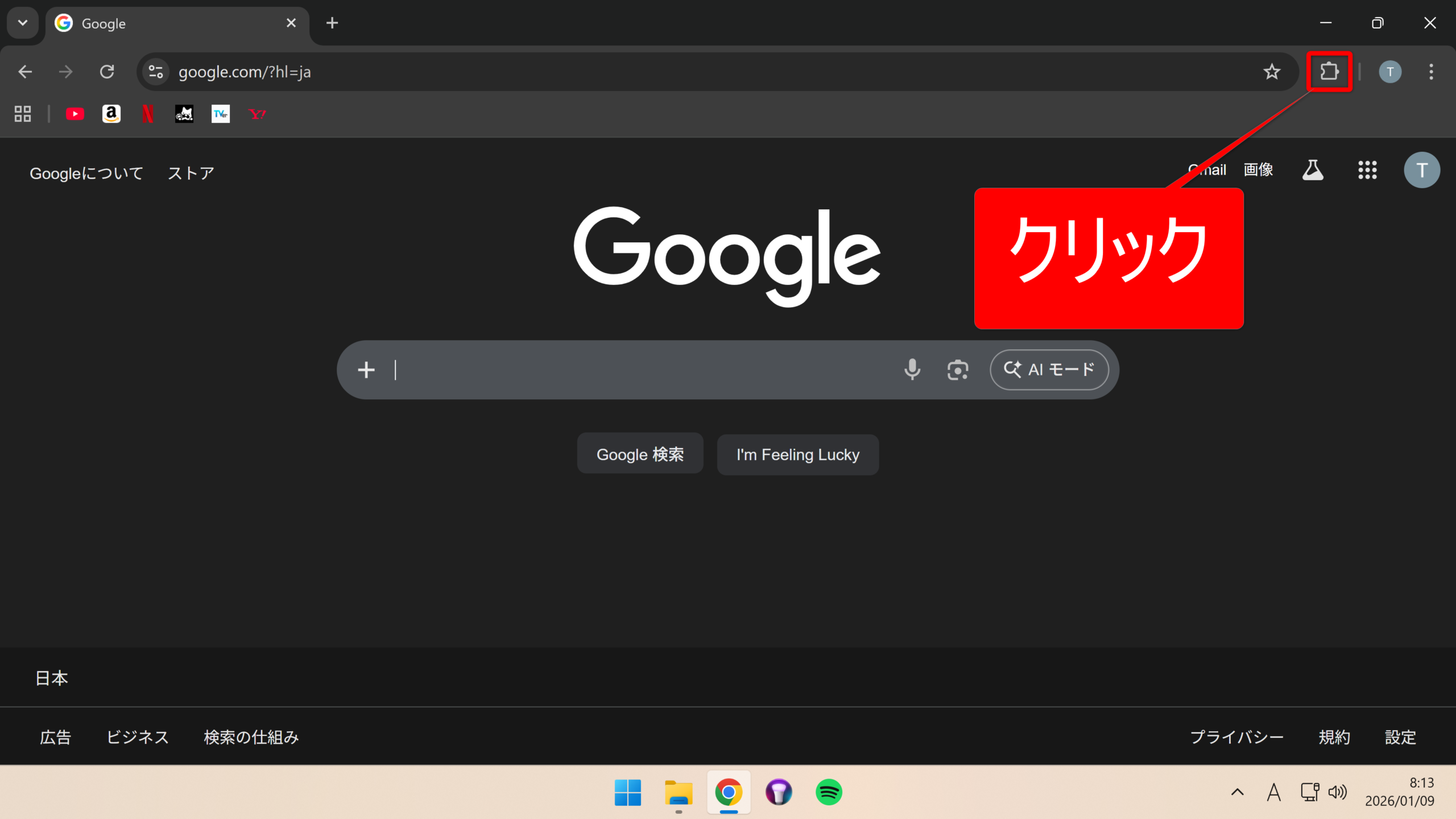Open Chrome three-dot menu

[x=1431, y=72]
